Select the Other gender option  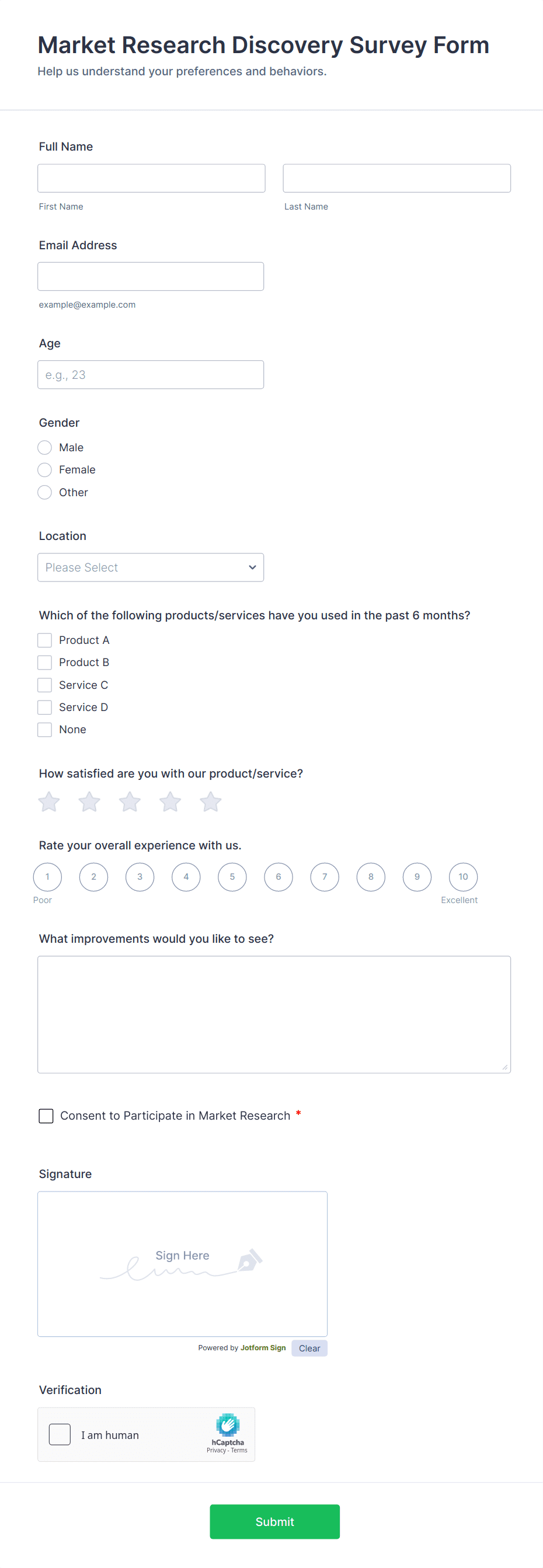coord(44,493)
